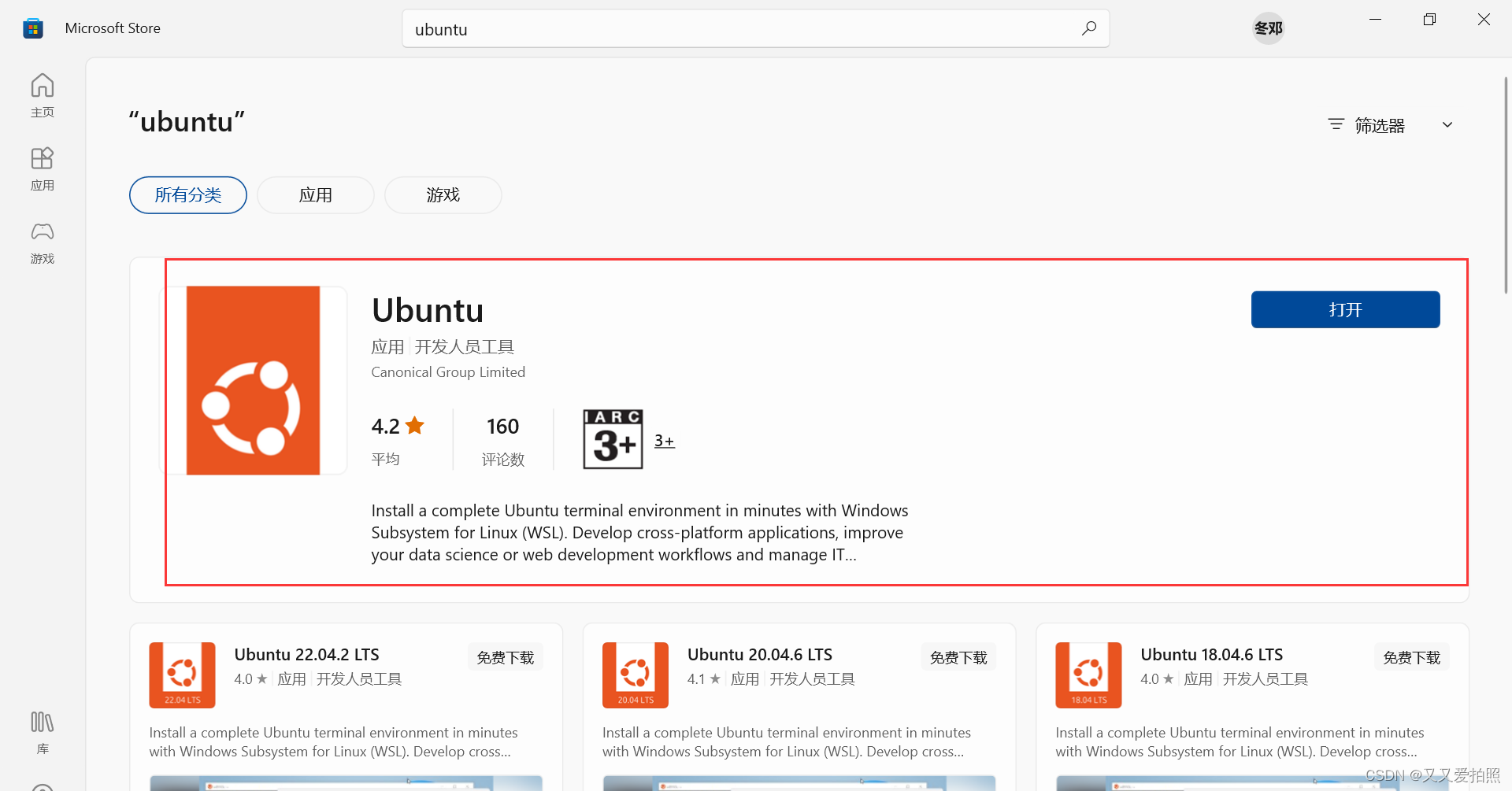Viewport: 1512px width, 791px height.
Task: Open the Gaming (游戏) sidebar icon
Action: pos(43,242)
